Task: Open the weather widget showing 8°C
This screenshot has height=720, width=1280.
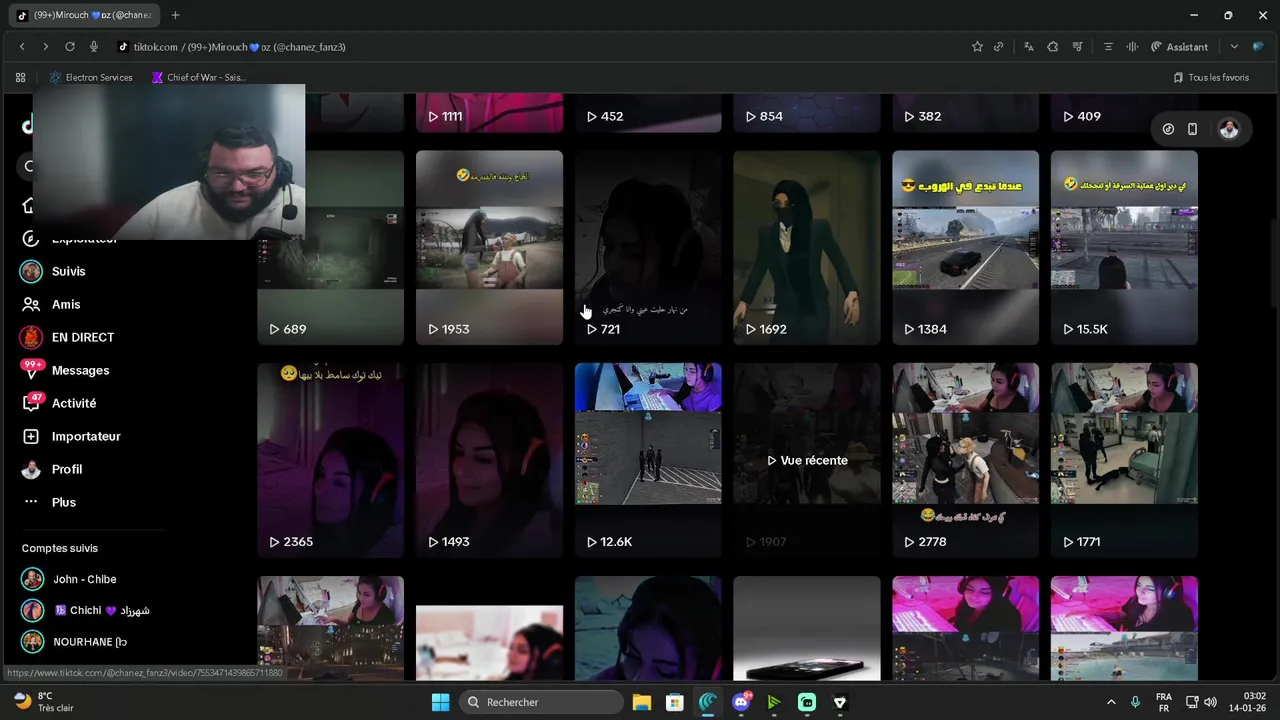Action: [44, 702]
